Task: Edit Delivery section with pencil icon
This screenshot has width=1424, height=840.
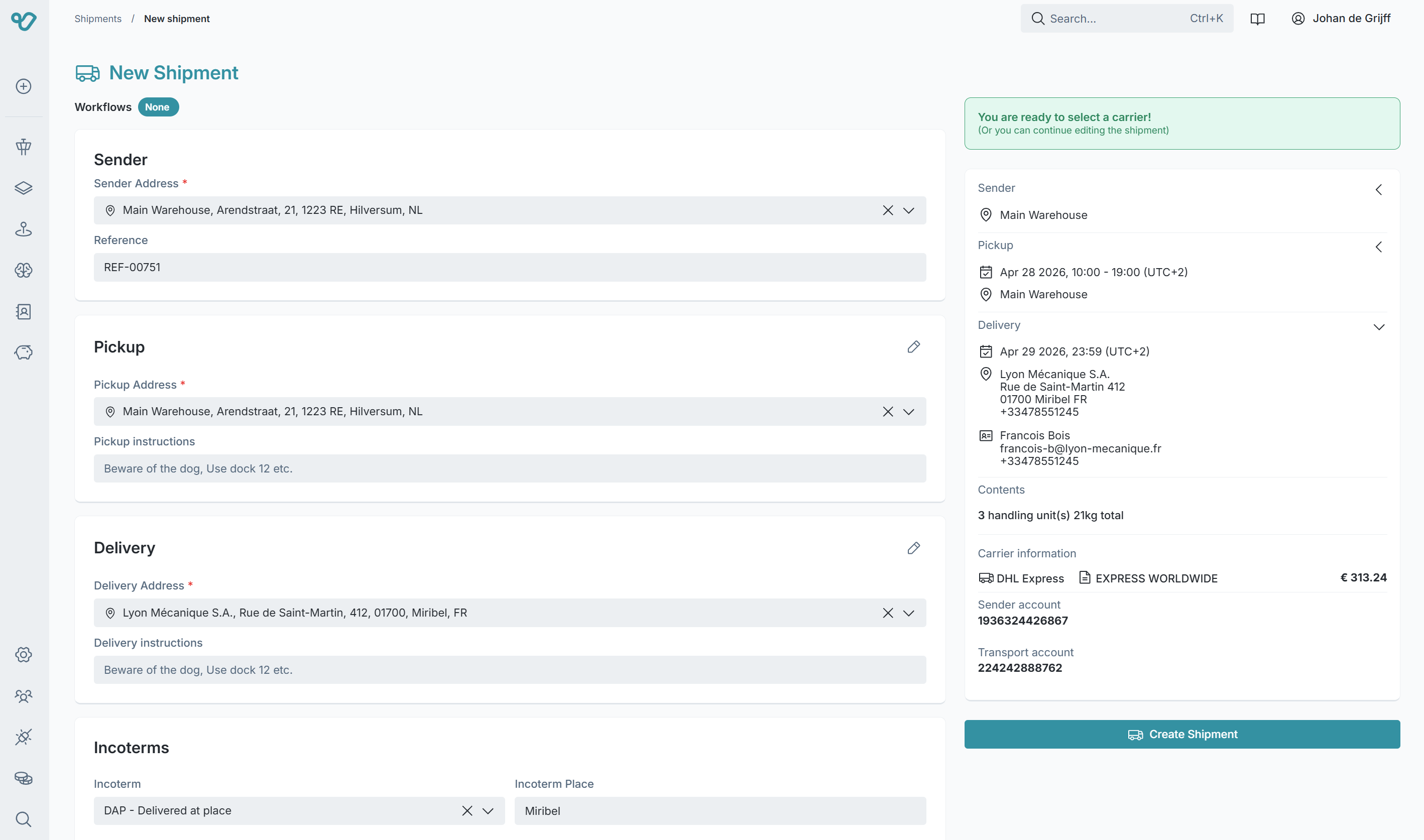Action: (913, 547)
